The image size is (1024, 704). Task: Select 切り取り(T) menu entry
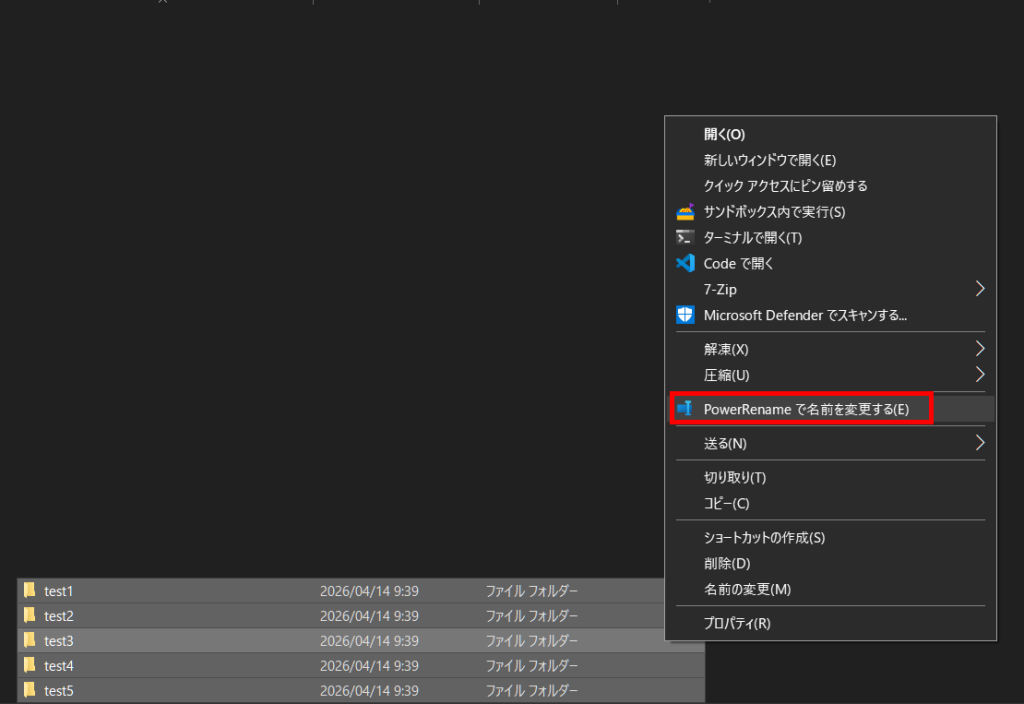click(734, 478)
